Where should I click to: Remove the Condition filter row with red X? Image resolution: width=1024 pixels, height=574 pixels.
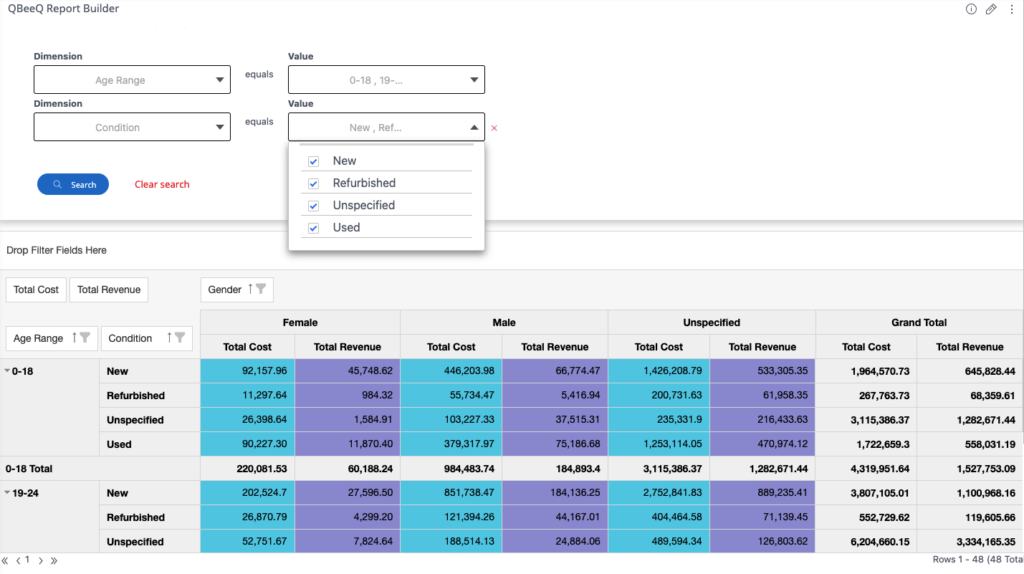494,128
